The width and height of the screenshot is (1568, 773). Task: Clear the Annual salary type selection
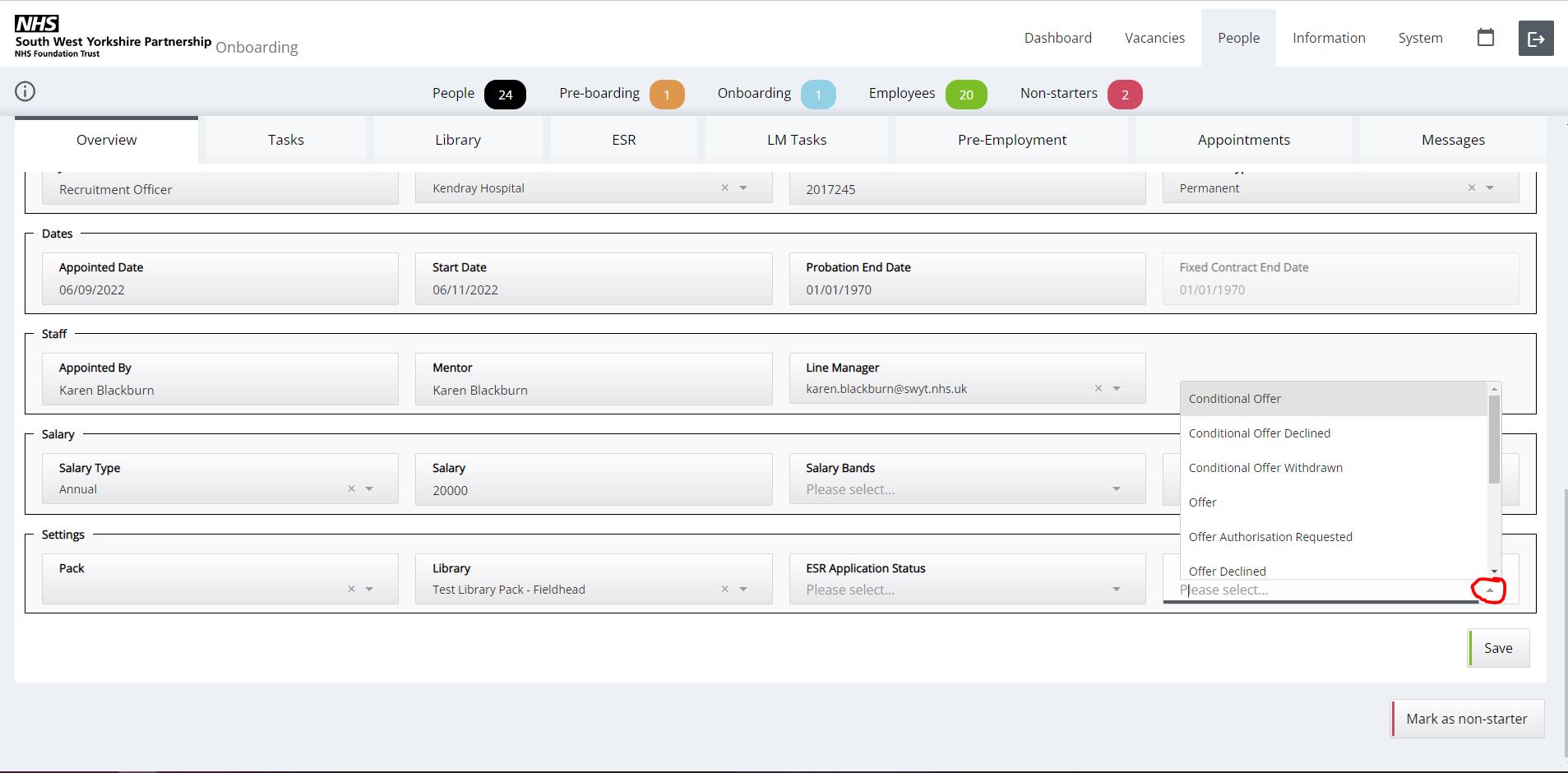pos(351,489)
